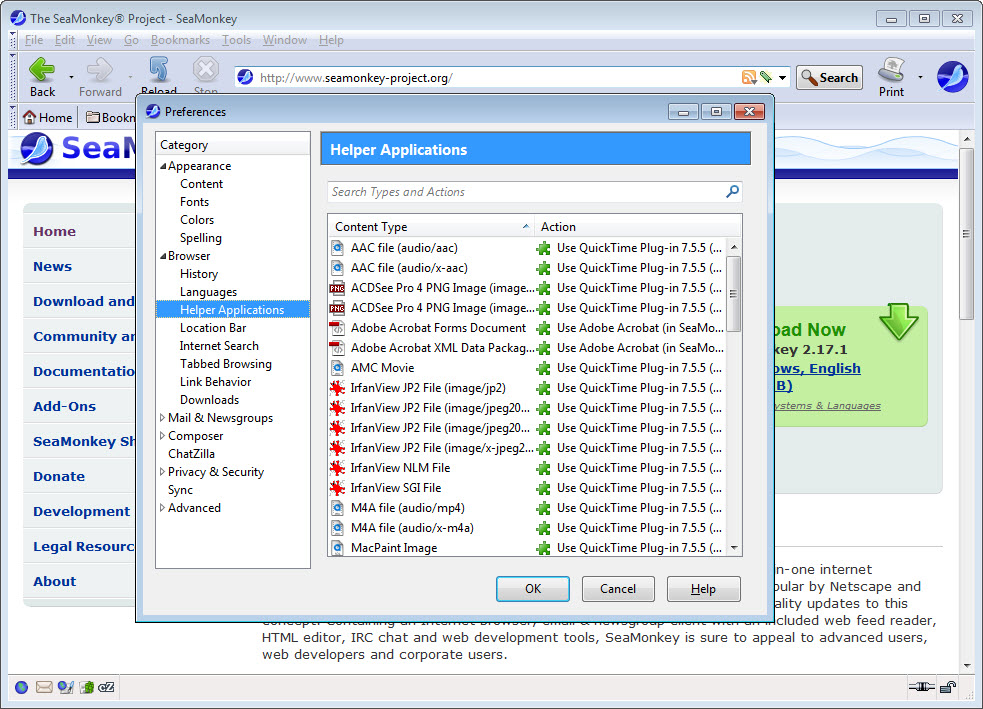The image size is (983, 709).
Task: Click the site identity icon in URL bar
Action: [x=245, y=77]
